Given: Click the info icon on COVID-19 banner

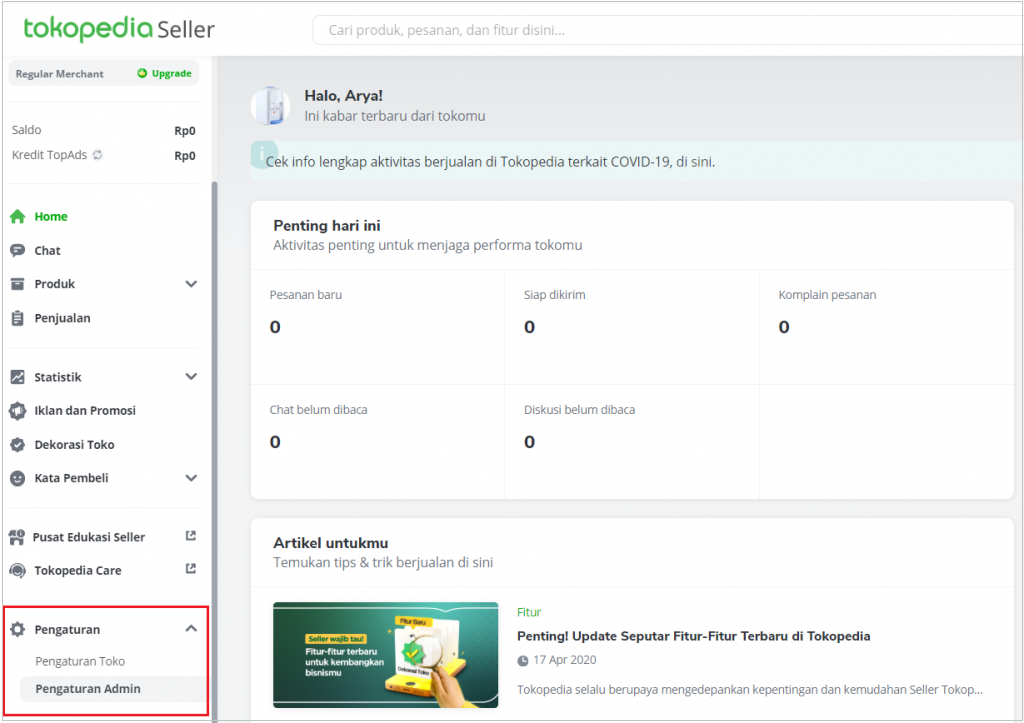Looking at the screenshot, I should (263, 154).
